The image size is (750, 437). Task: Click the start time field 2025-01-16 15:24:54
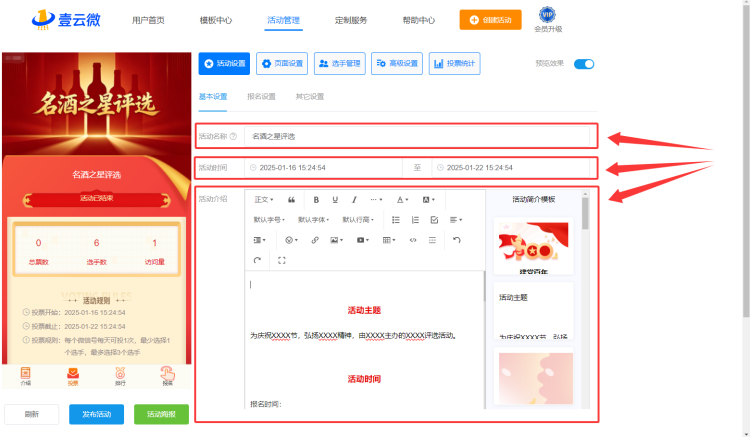click(x=323, y=168)
